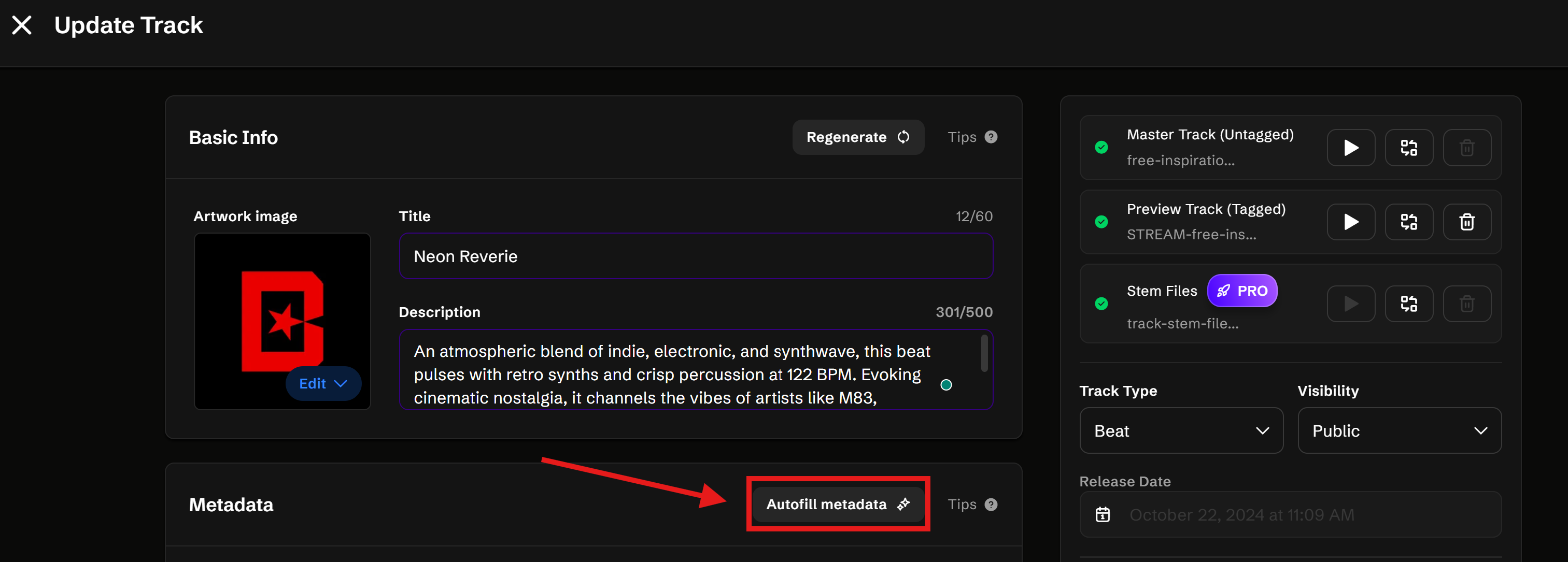The width and height of the screenshot is (1568, 562).
Task: Open Basic Info Tips help
Action: [972, 137]
